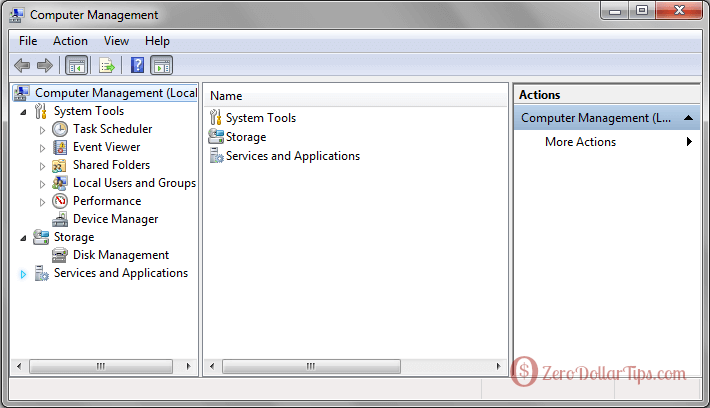Select Task Scheduler text in tree
The height and width of the screenshot is (408, 710).
pos(113,129)
